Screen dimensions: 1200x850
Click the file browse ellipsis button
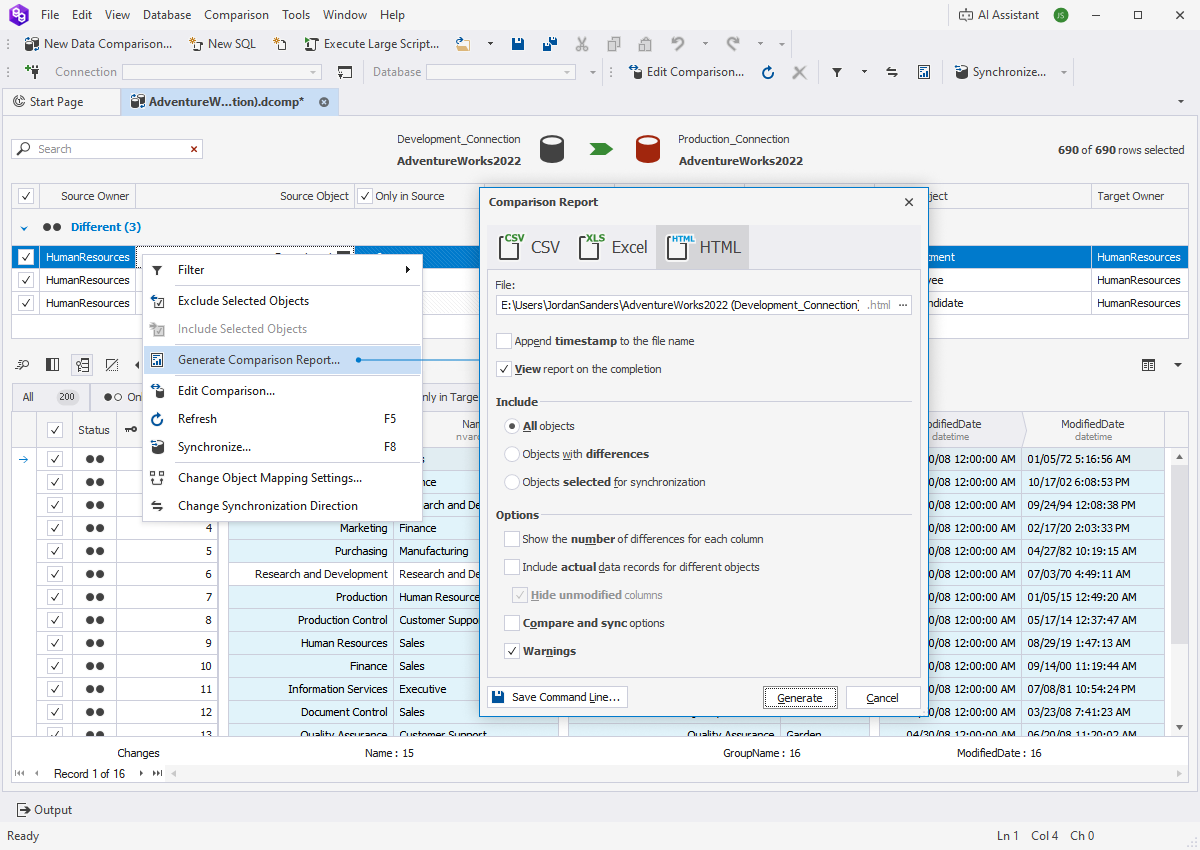point(903,305)
